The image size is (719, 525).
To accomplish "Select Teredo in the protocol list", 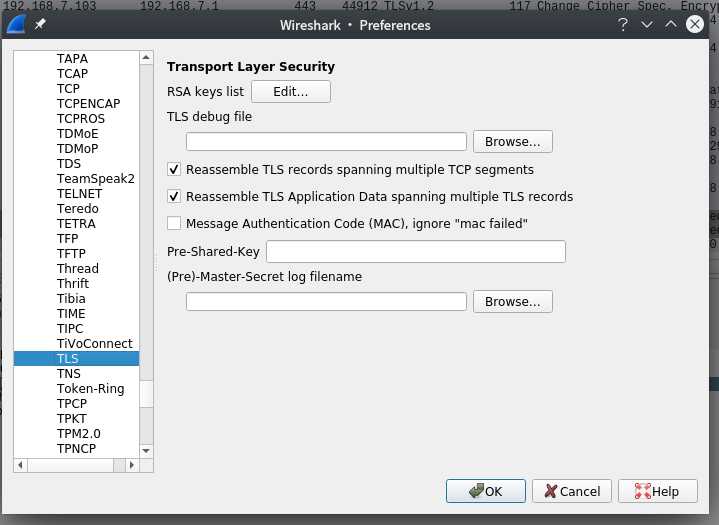I will click(x=77, y=209).
